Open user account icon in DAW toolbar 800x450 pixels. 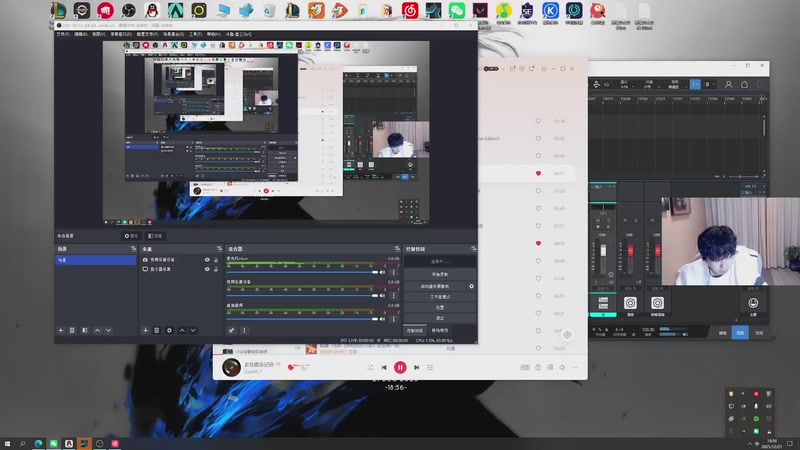(x=729, y=84)
